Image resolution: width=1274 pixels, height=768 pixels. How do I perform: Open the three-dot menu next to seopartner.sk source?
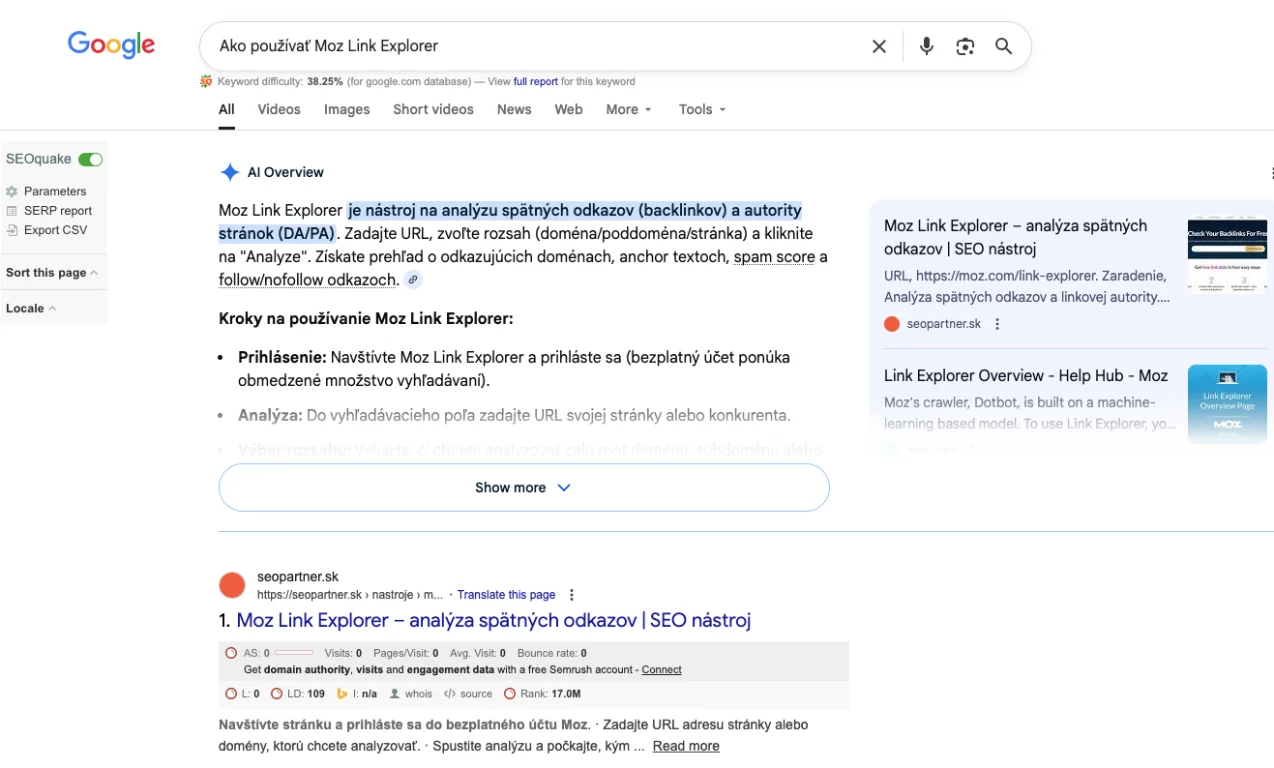click(x=997, y=324)
